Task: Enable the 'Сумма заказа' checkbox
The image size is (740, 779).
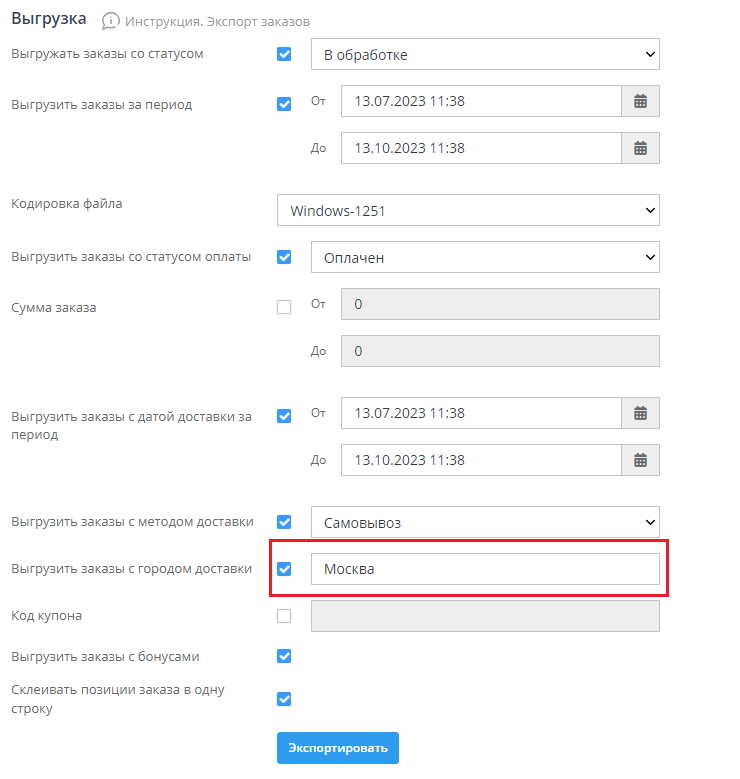Action: click(x=284, y=307)
